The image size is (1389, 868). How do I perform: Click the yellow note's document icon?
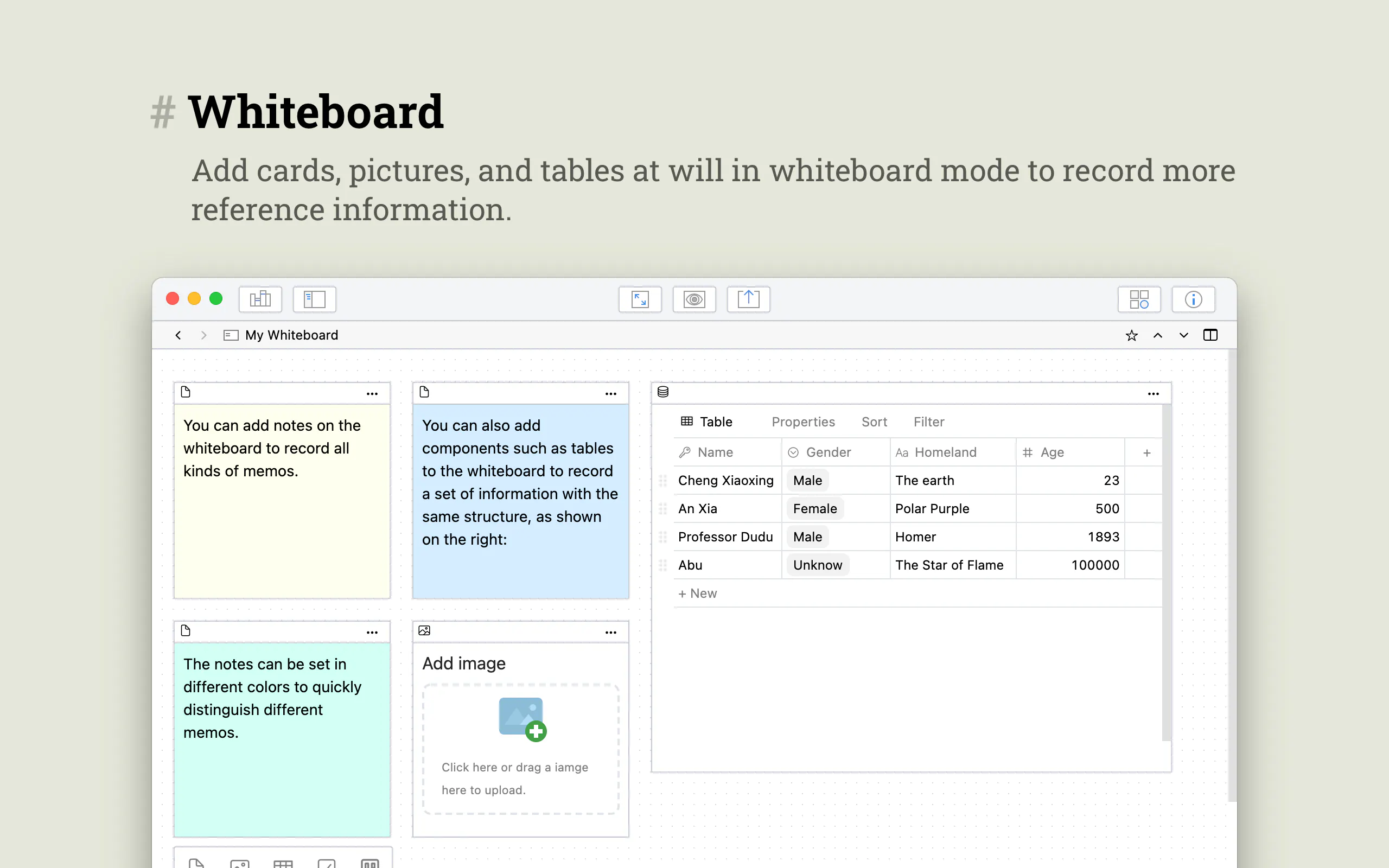186,392
